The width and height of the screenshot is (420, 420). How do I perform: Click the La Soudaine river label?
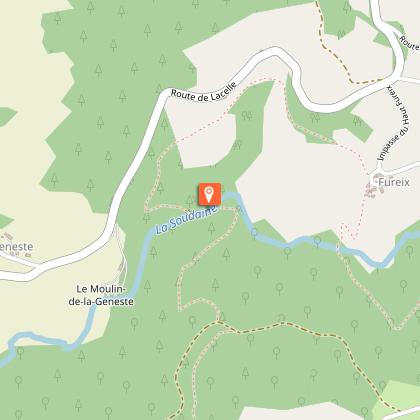tap(187, 219)
